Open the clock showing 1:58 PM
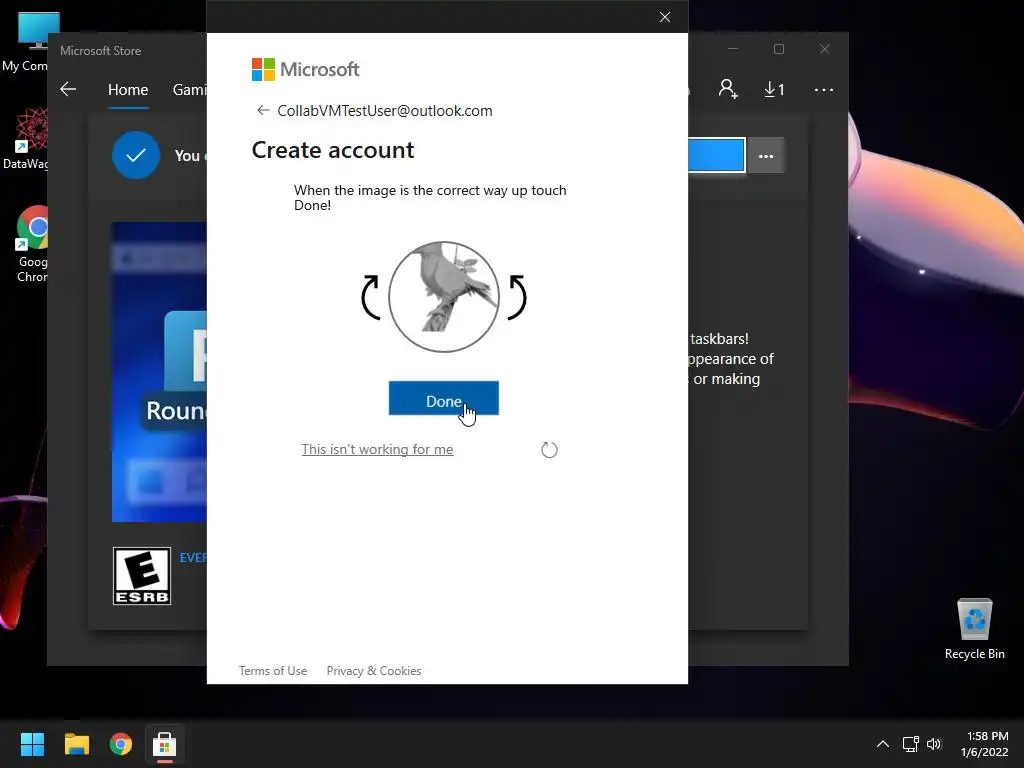This screenshot has width=1024, height=768. [985, 744]
